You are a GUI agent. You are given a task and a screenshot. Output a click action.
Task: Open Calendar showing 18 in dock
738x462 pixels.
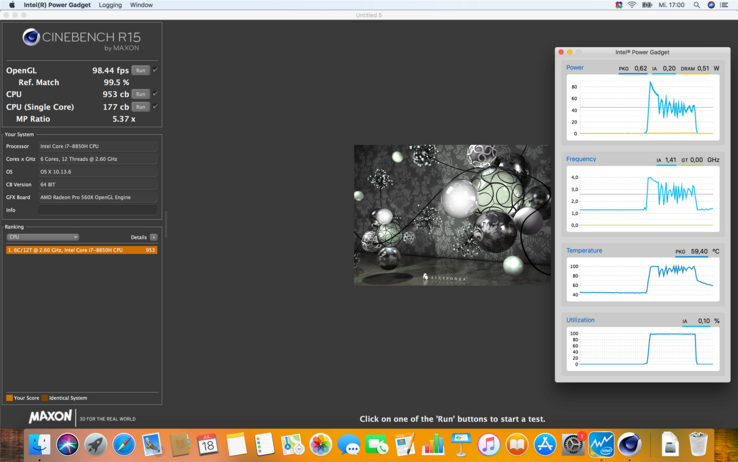pyautogui.click(x=208, y=445)
